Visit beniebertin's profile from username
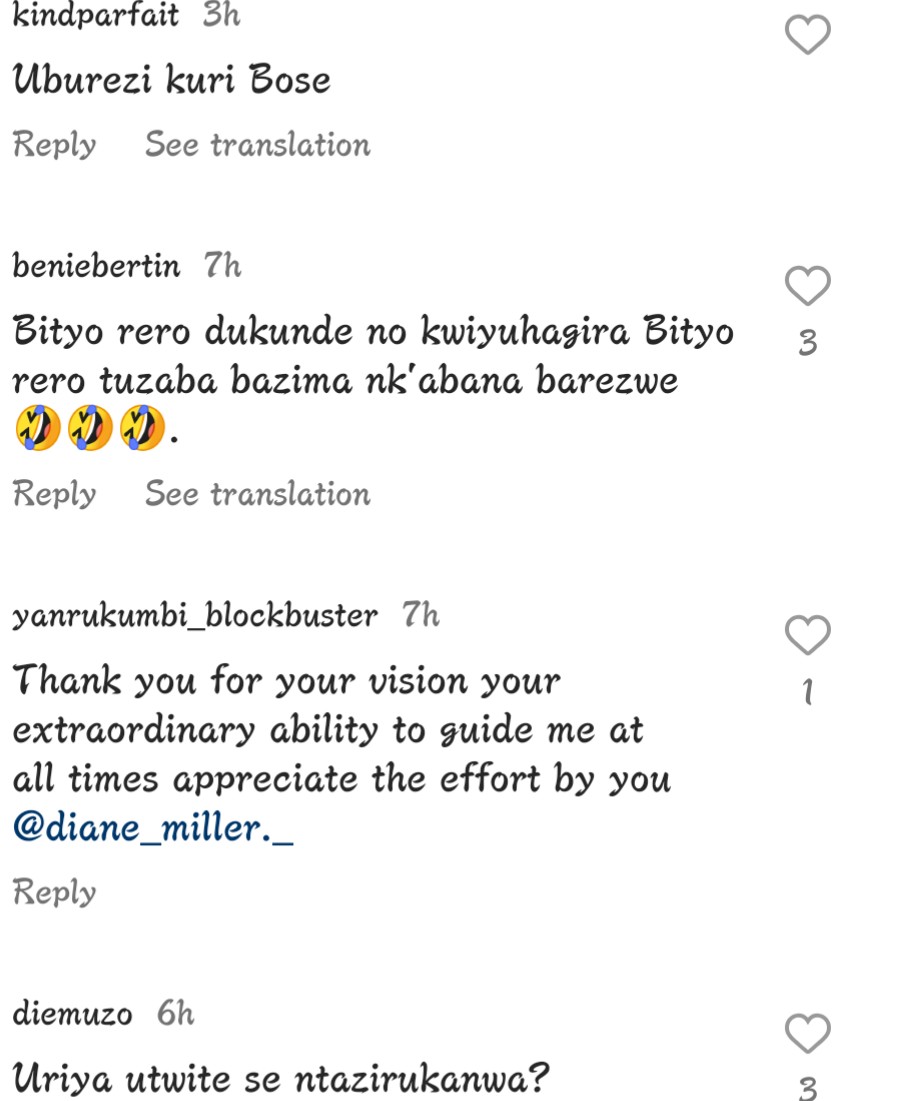The width and height of the screenshot is (898, 1101). point(97,267)
